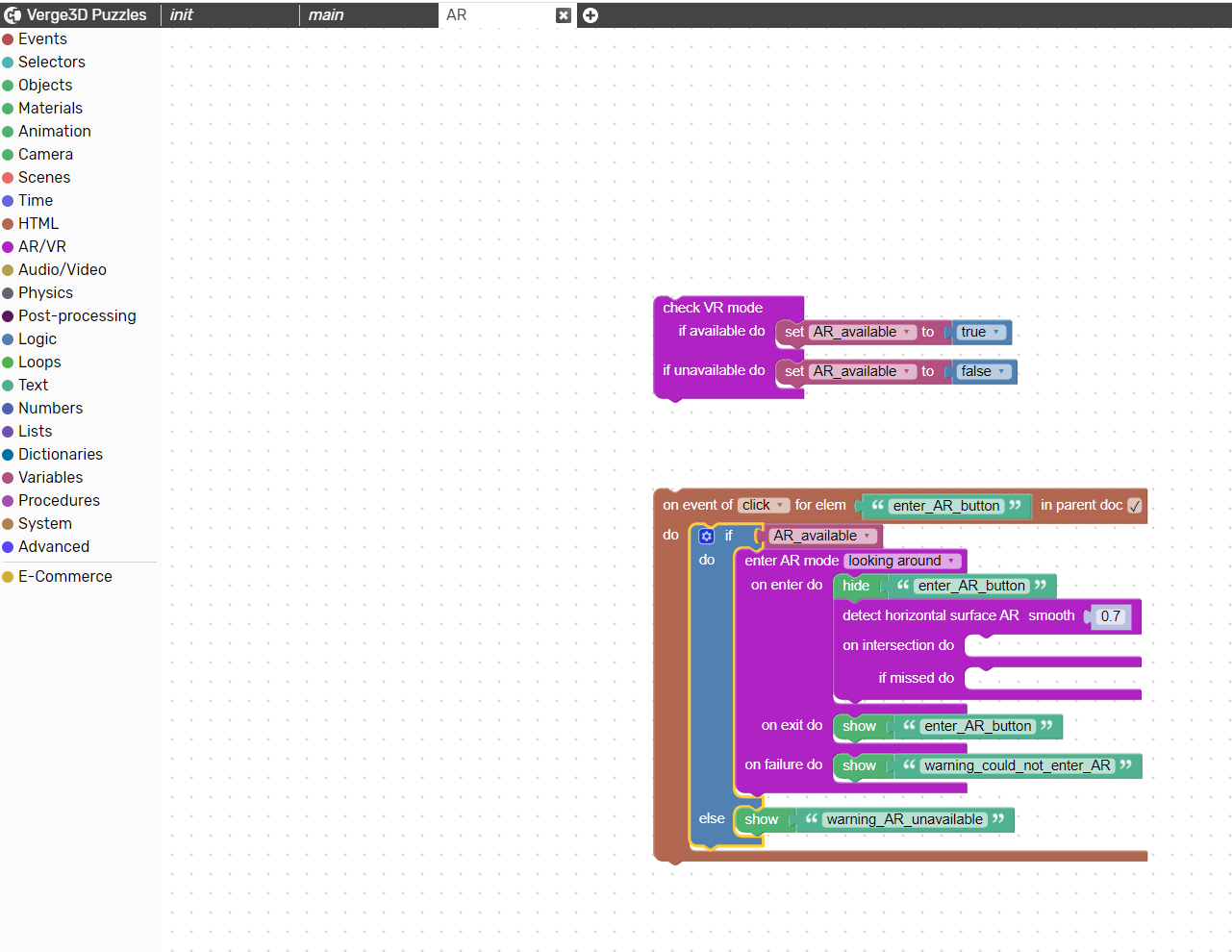
Task: Switch to the init tab
Action: point(231,14)
